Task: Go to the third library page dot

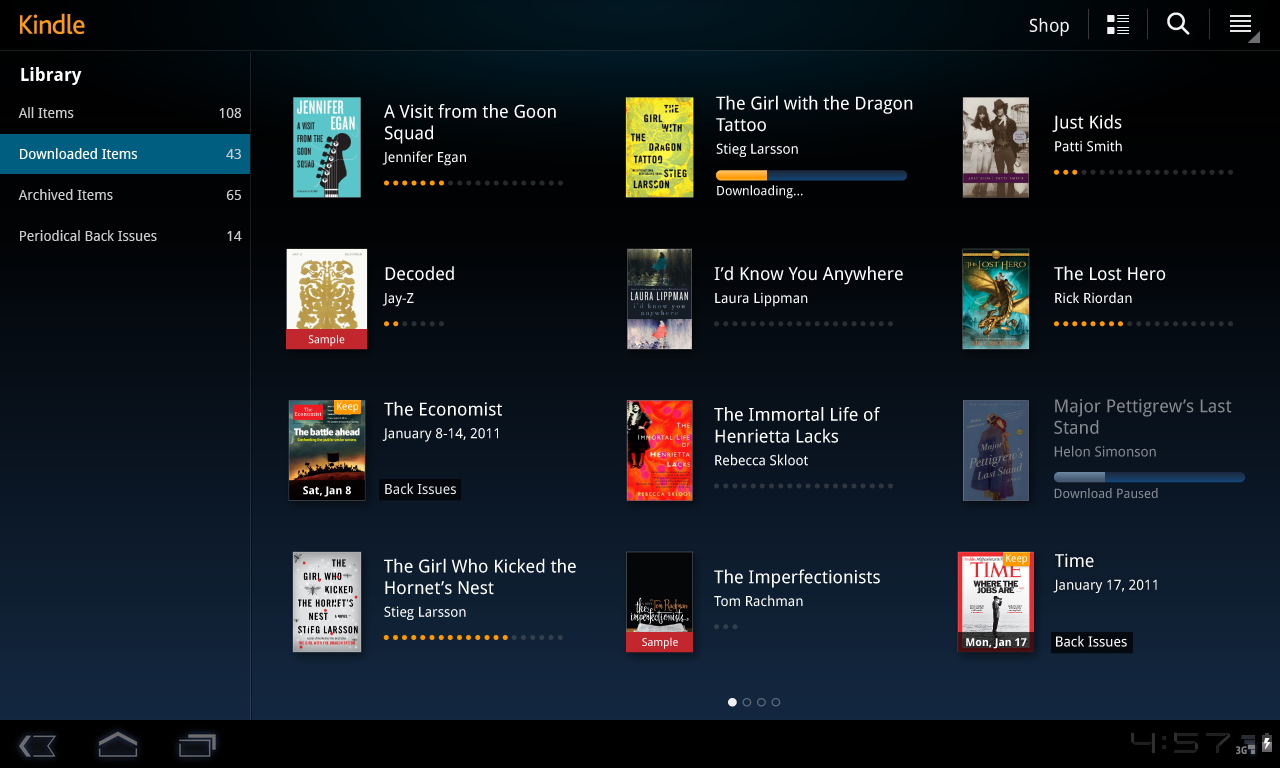Action: pyautogui.click(x=761, y=702)
